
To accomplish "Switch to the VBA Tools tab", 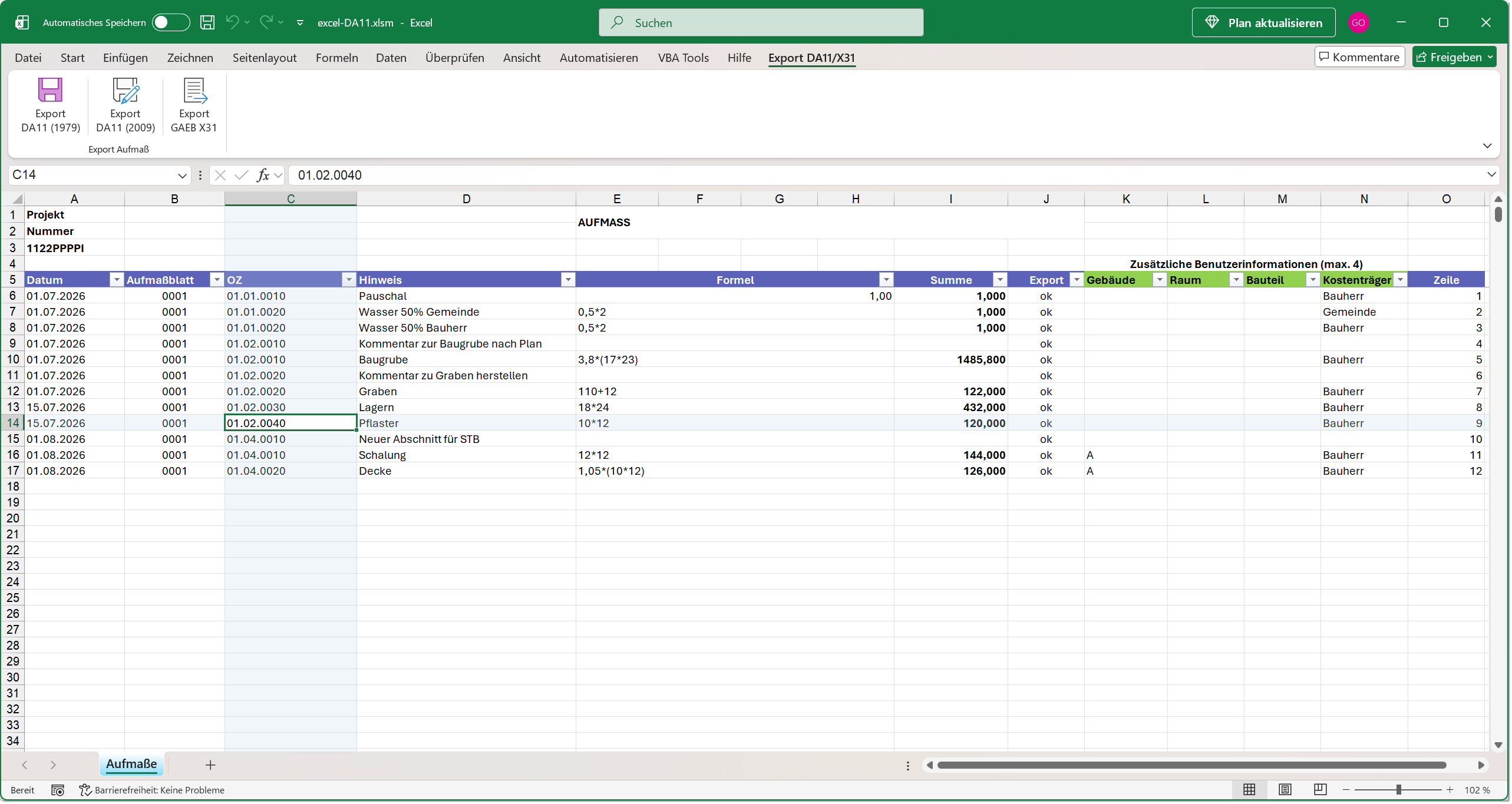I will point(683,58).
